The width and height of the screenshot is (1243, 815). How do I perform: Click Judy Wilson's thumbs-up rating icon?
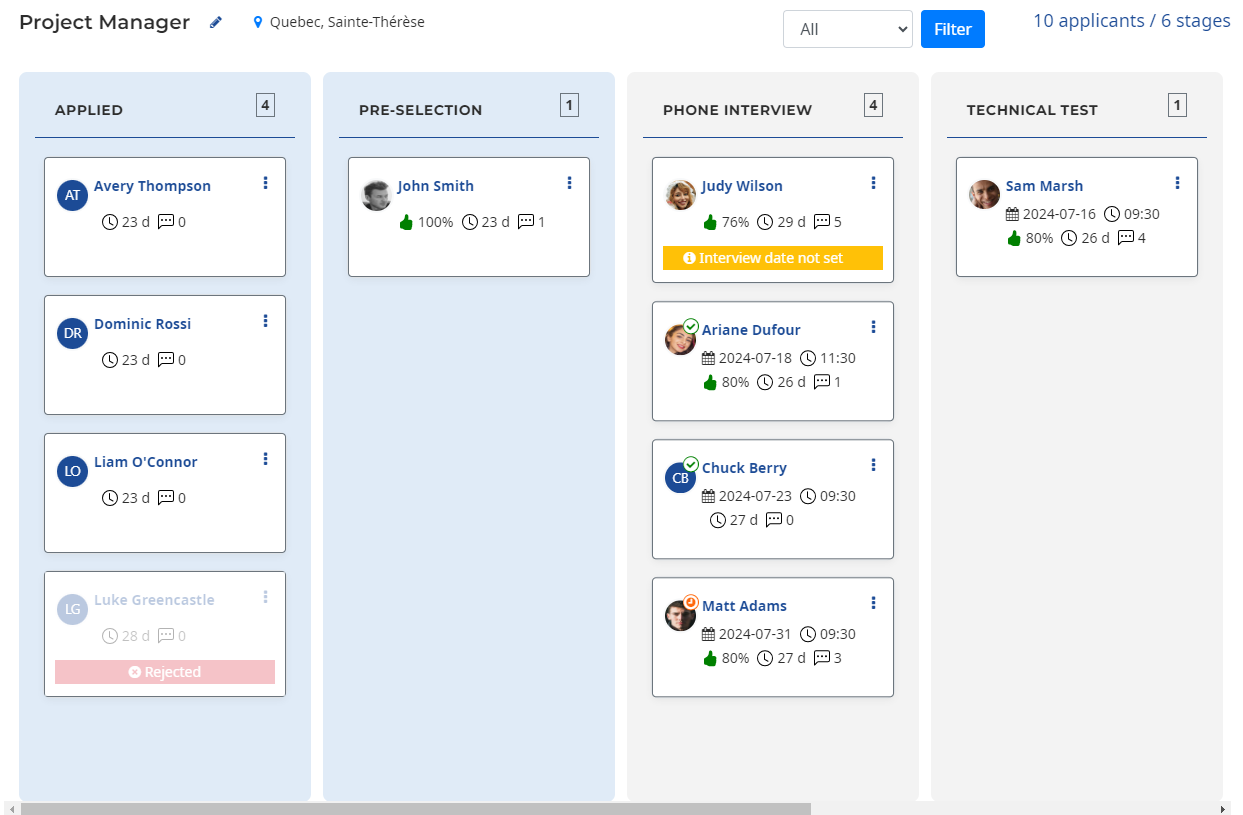710,222
